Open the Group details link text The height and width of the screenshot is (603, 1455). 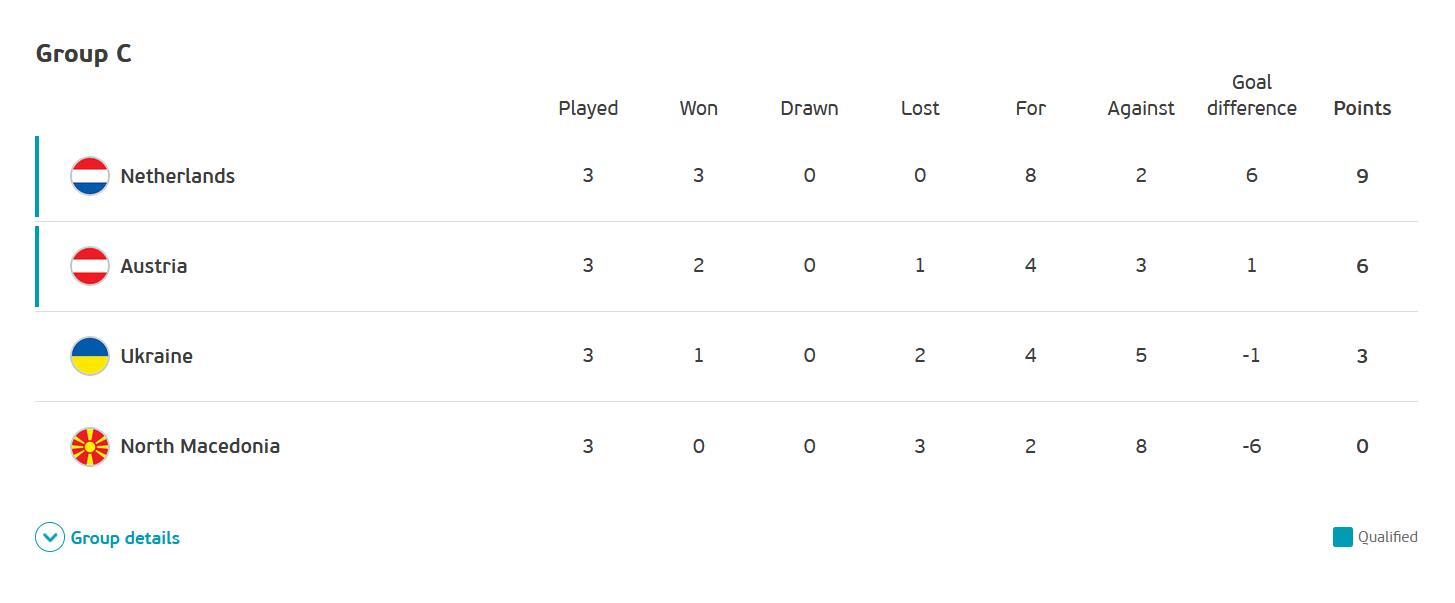click(x=125, y=538)
